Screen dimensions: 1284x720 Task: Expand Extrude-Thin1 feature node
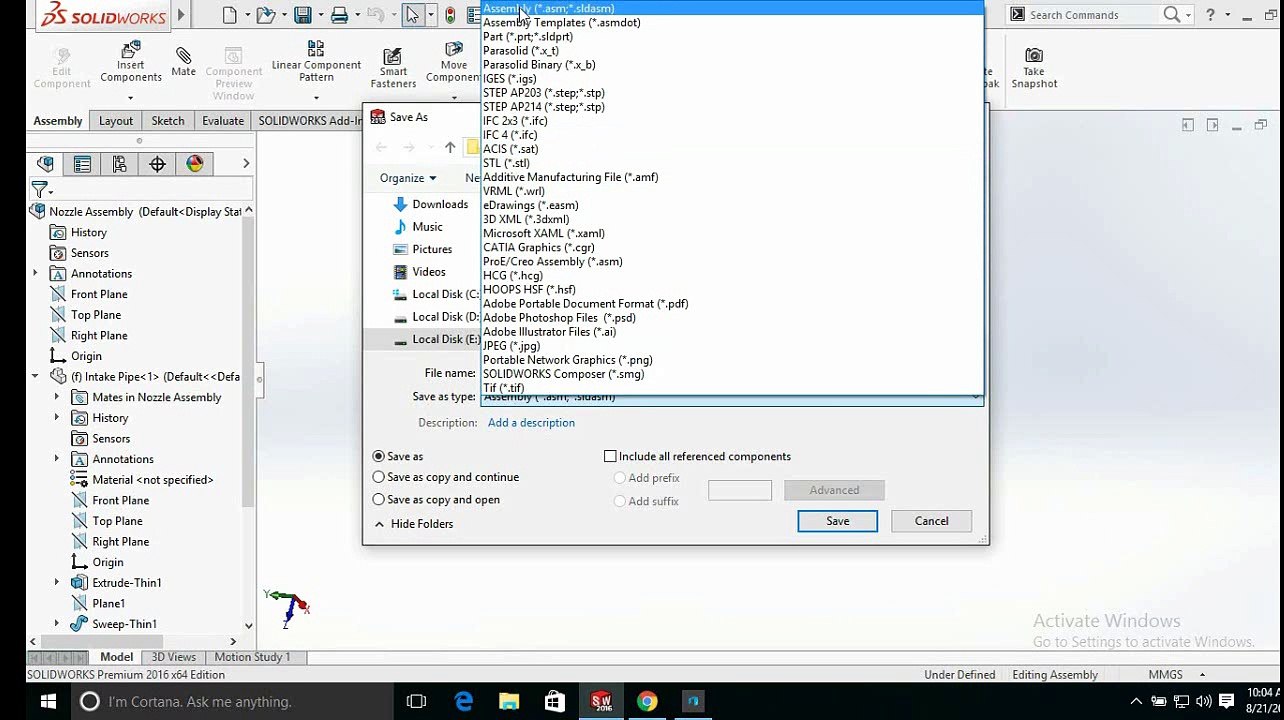[57, 582]
